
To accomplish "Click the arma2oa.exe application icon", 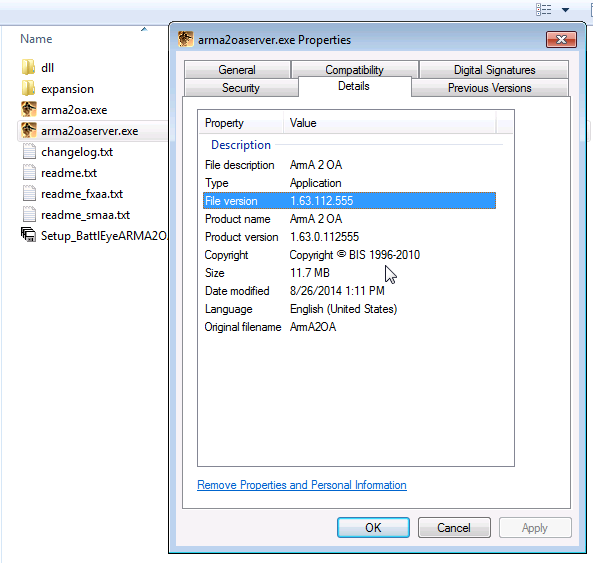I will (x=29, y=110).
